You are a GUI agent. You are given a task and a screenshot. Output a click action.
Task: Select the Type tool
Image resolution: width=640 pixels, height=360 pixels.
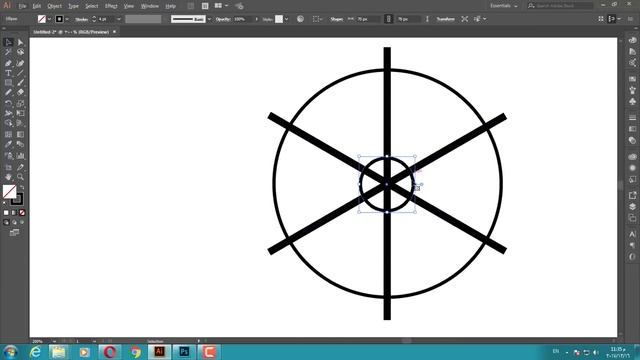point(8,73)
